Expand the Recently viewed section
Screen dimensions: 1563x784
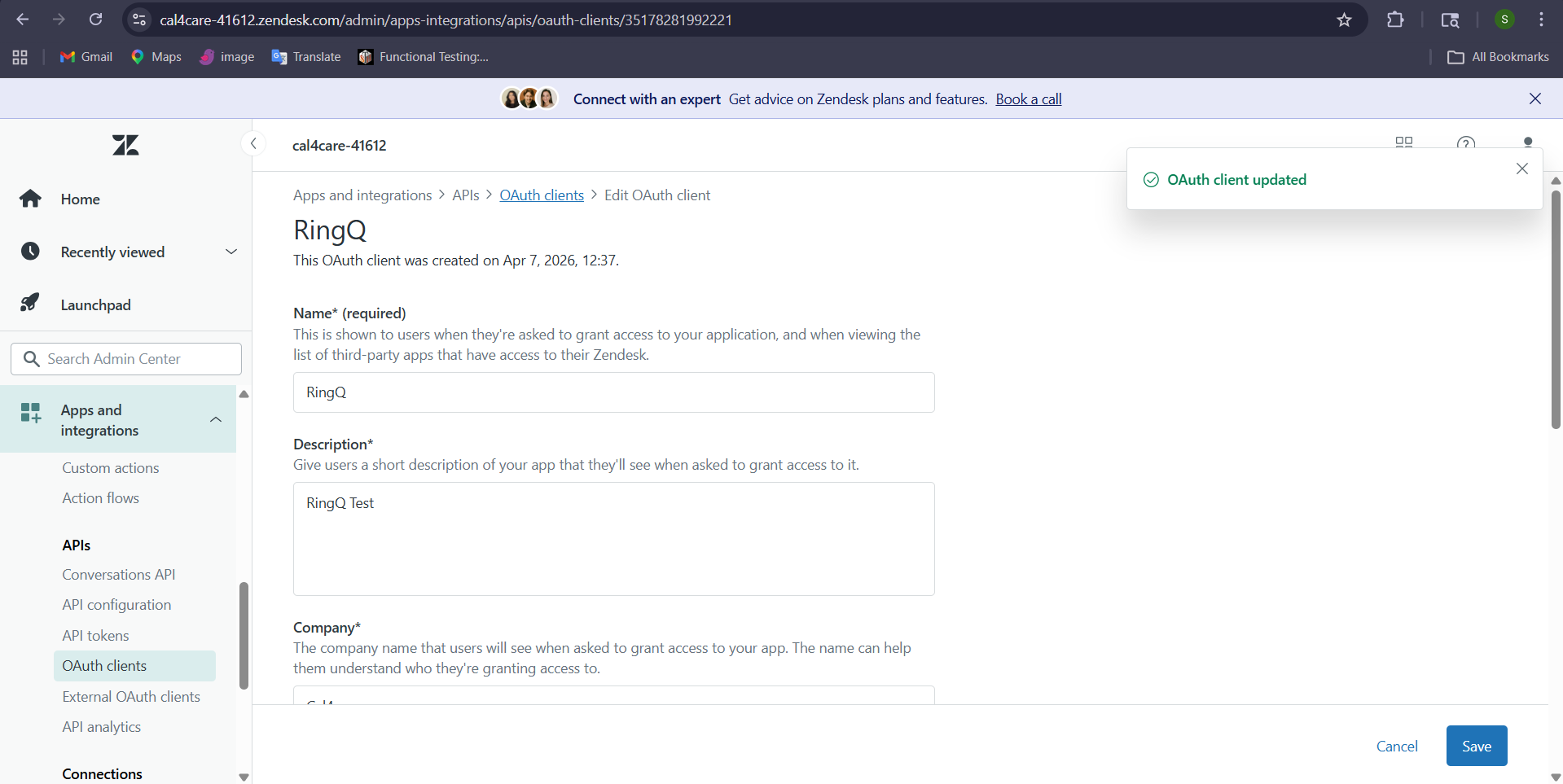[x=231, y=252]
